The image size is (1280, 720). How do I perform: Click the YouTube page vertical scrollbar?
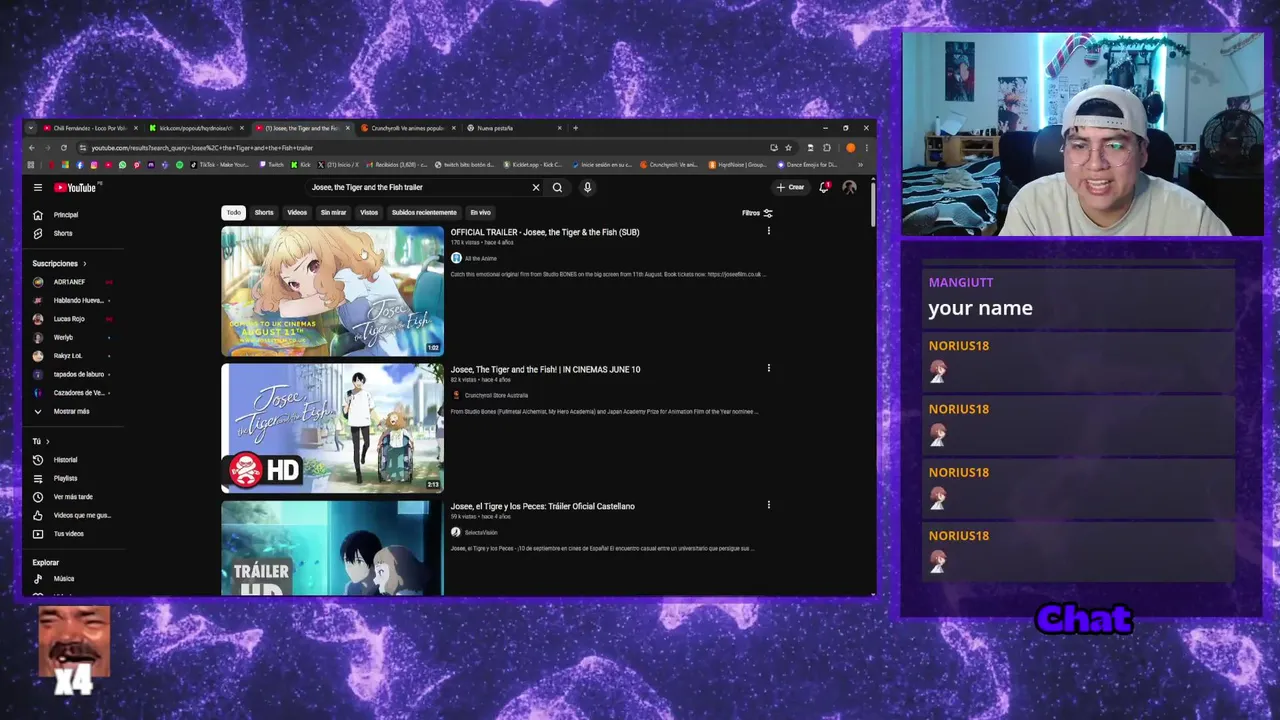tap(872, 205)
